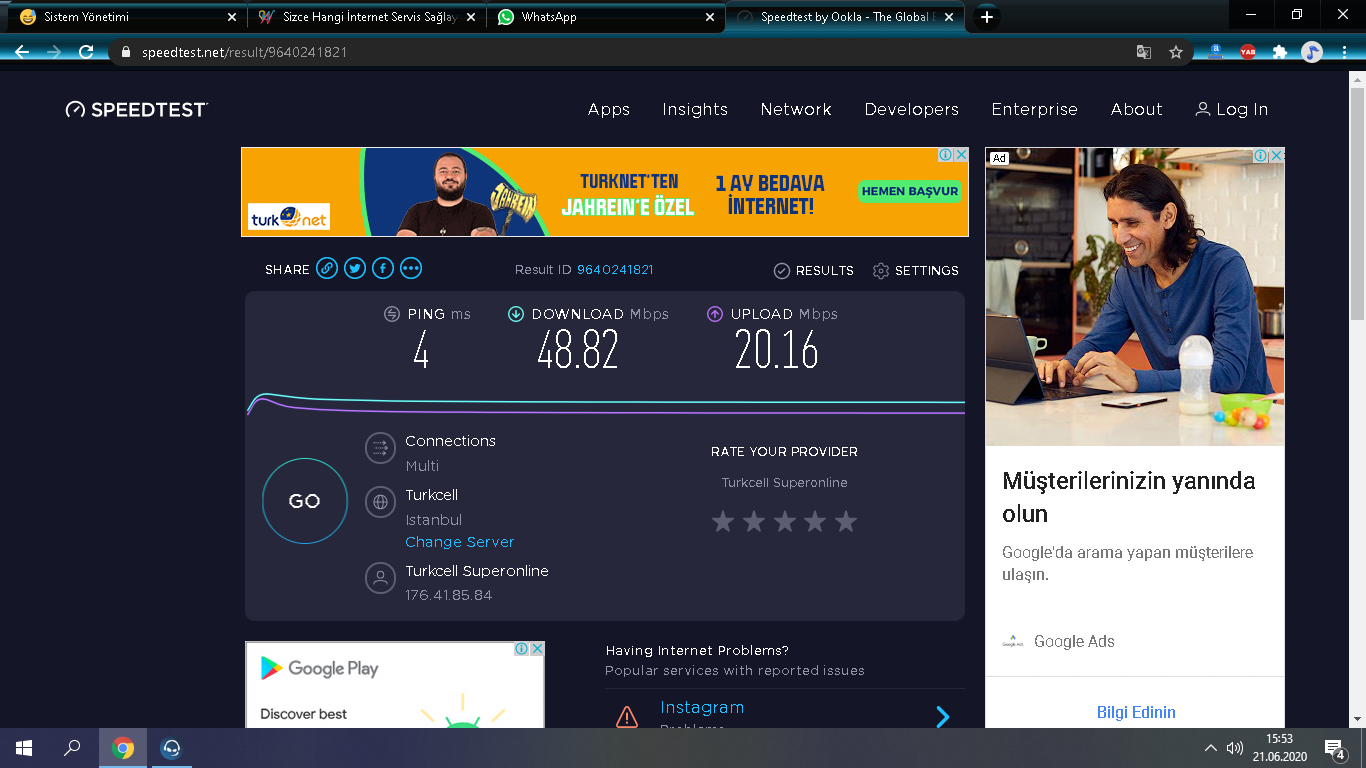Viewport: 1366px width, 768px height.
Task: Open a new browser tab
Action: click(987, 17)
